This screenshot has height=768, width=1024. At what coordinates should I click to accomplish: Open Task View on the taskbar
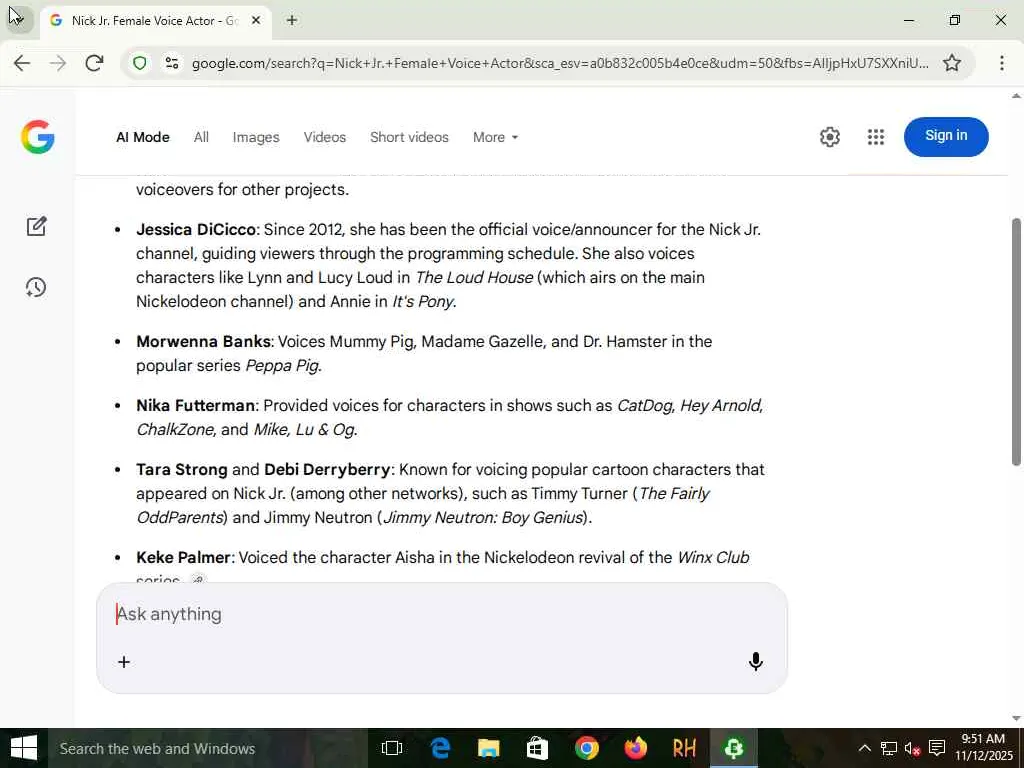[x=392, y=748]
